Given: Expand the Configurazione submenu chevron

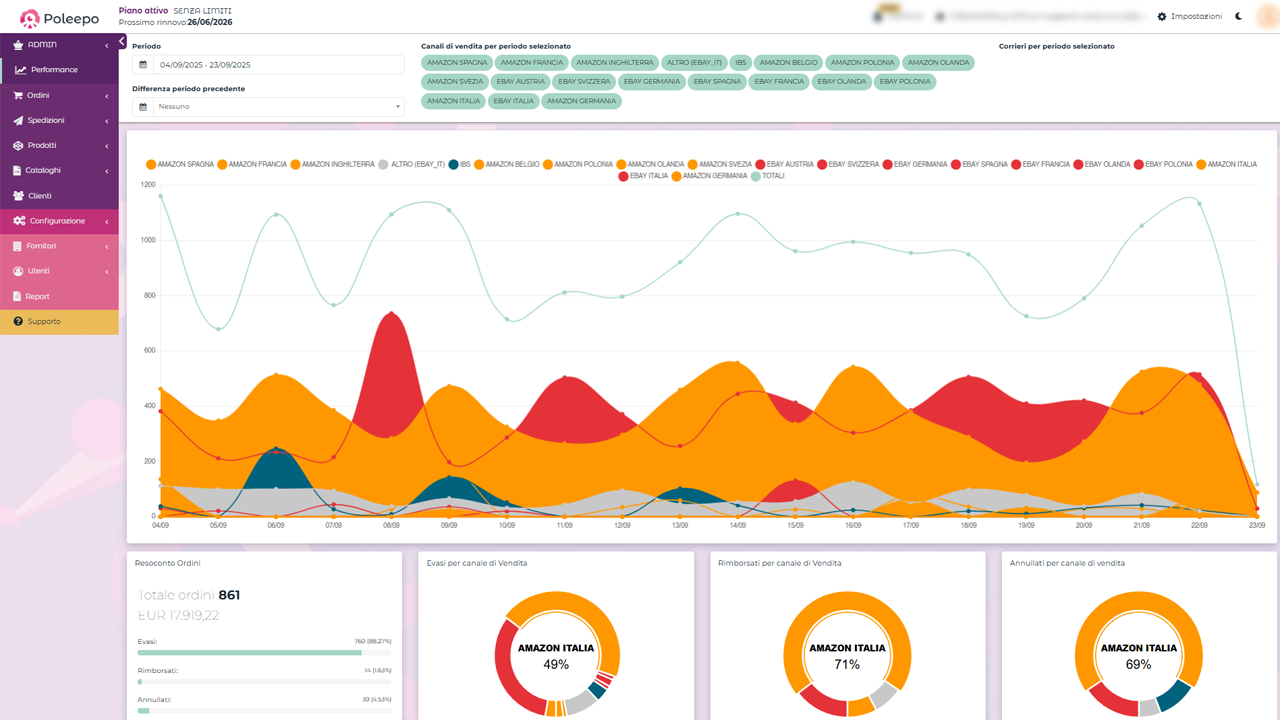Looking at the screenshot, I should (x=107, y=221).
